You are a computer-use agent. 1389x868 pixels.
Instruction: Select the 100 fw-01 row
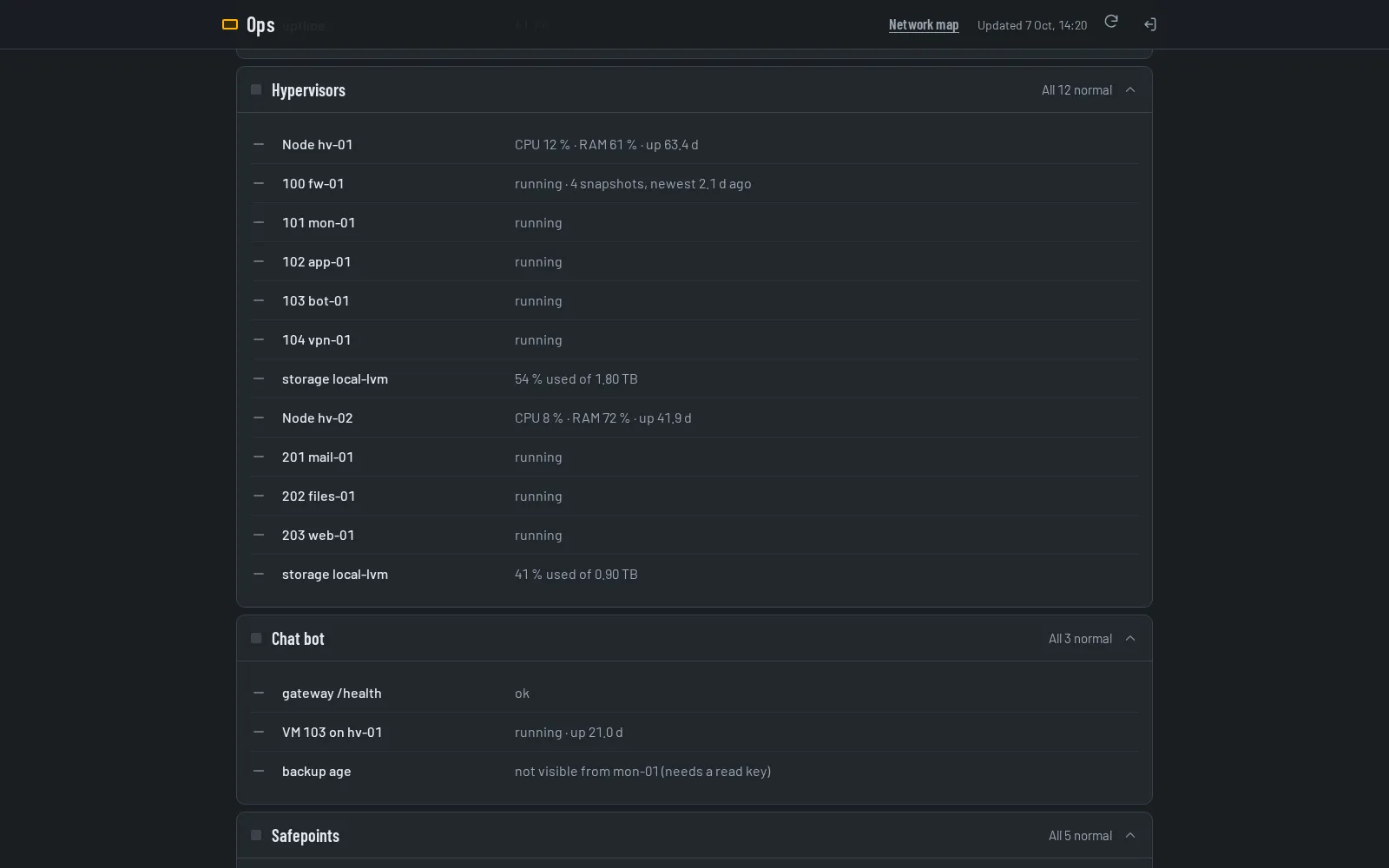(694, 183)
